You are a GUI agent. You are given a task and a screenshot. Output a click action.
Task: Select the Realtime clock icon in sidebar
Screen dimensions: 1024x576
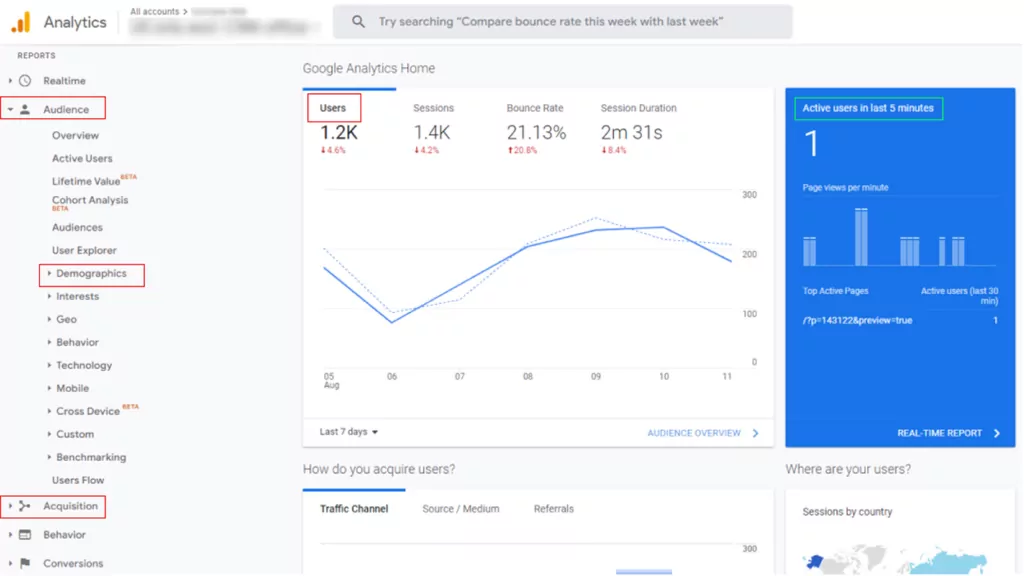[24, 80]
